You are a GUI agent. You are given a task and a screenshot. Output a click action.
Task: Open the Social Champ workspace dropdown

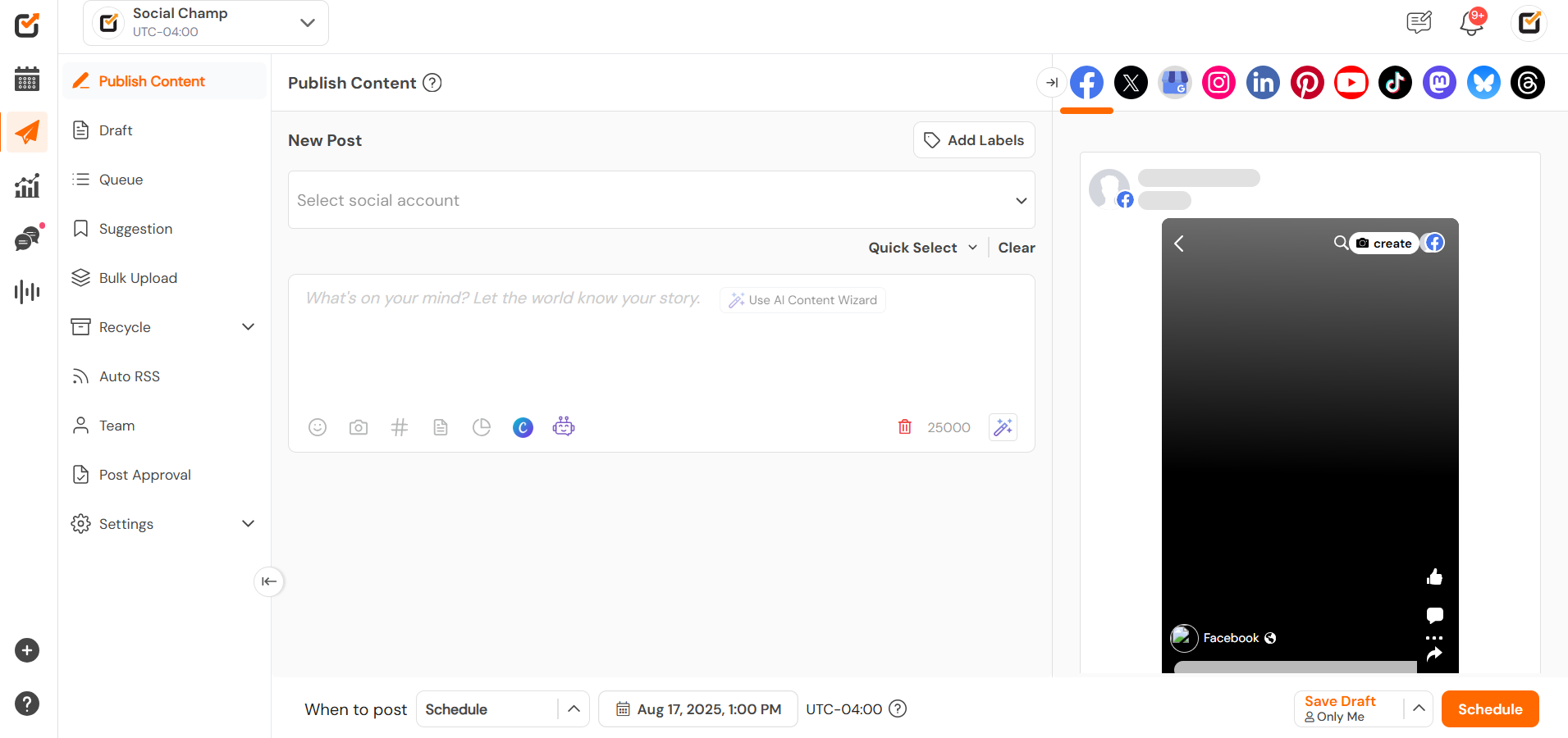click(206, 23)
